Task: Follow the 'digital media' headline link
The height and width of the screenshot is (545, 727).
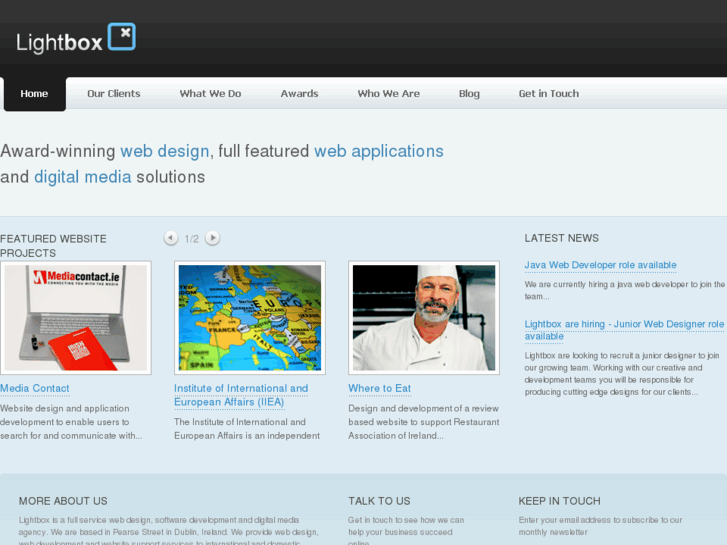Action: point(83,177)
